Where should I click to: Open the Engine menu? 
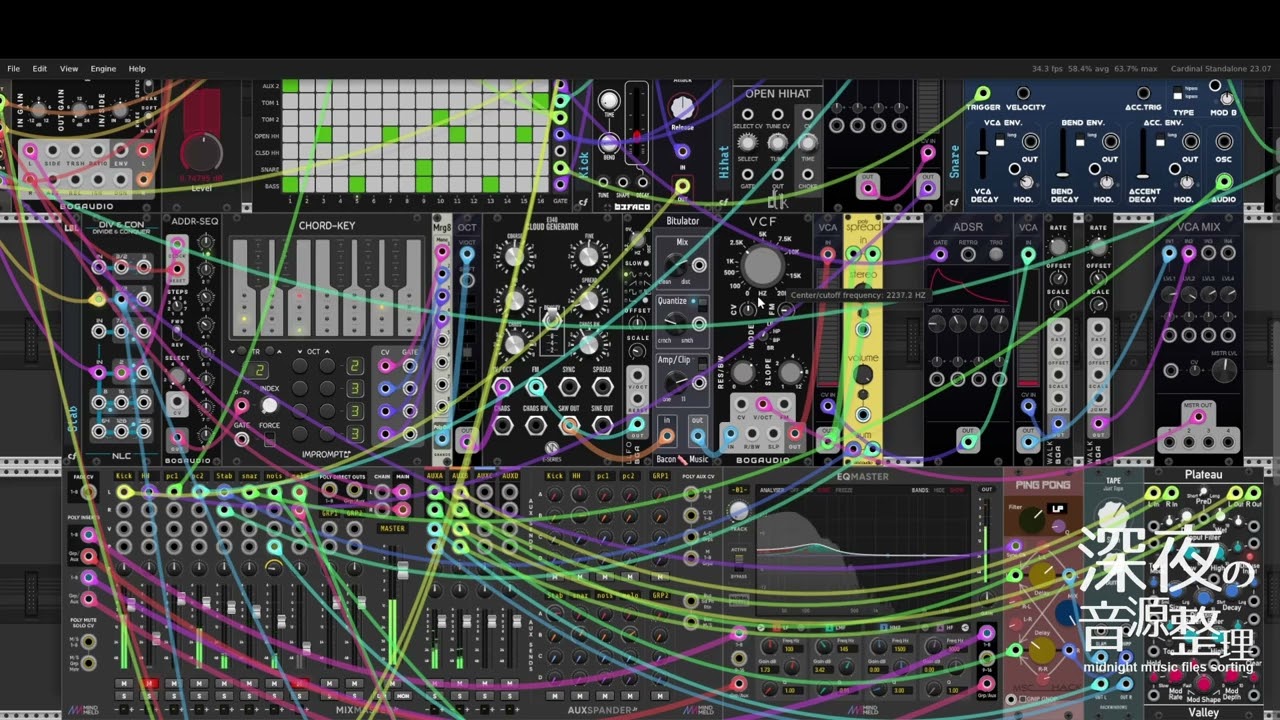[x=103, y=69]
